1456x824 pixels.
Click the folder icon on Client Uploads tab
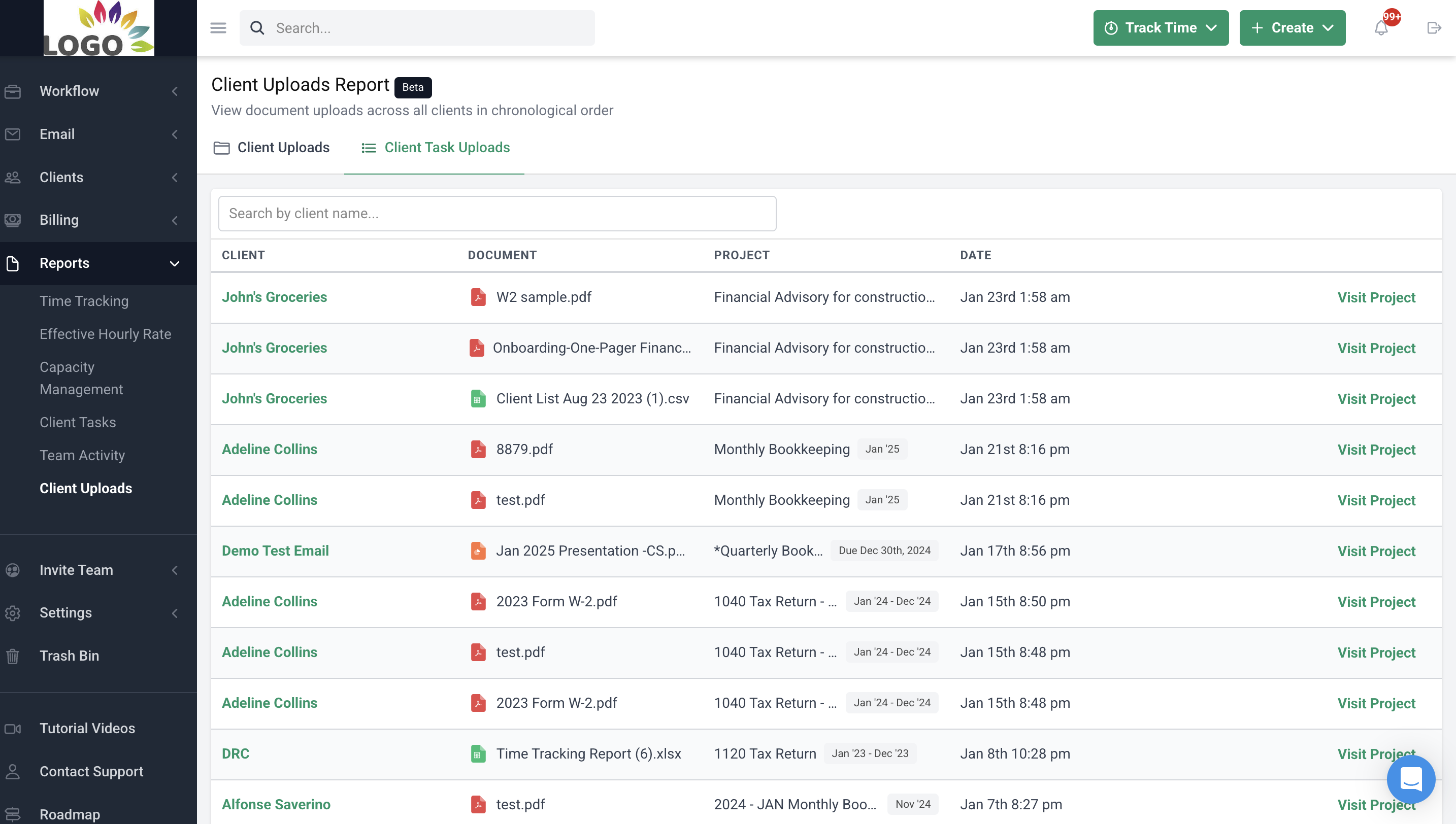click(x=221, y=148)
